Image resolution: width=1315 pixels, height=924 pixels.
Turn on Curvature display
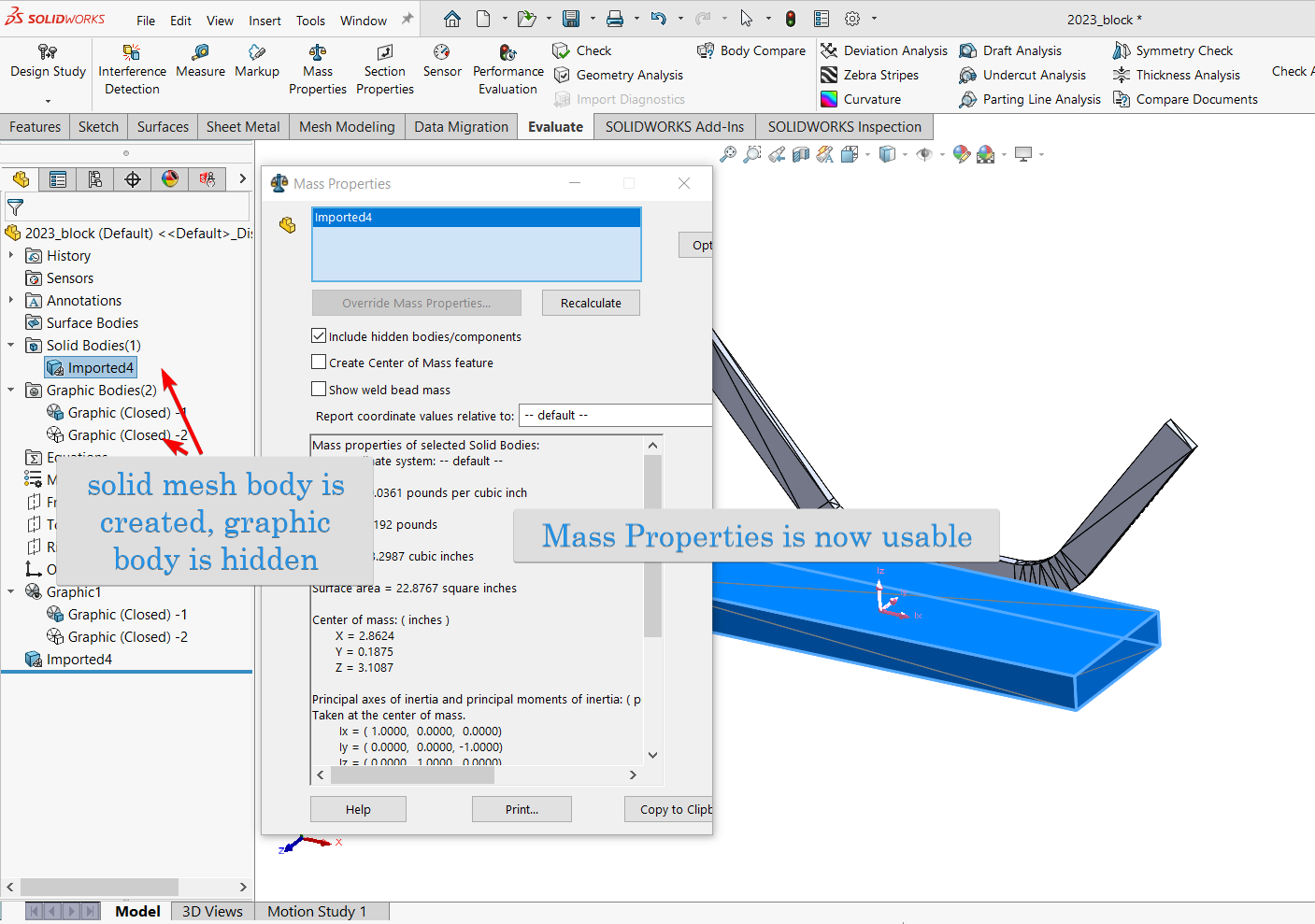[861, 99]
